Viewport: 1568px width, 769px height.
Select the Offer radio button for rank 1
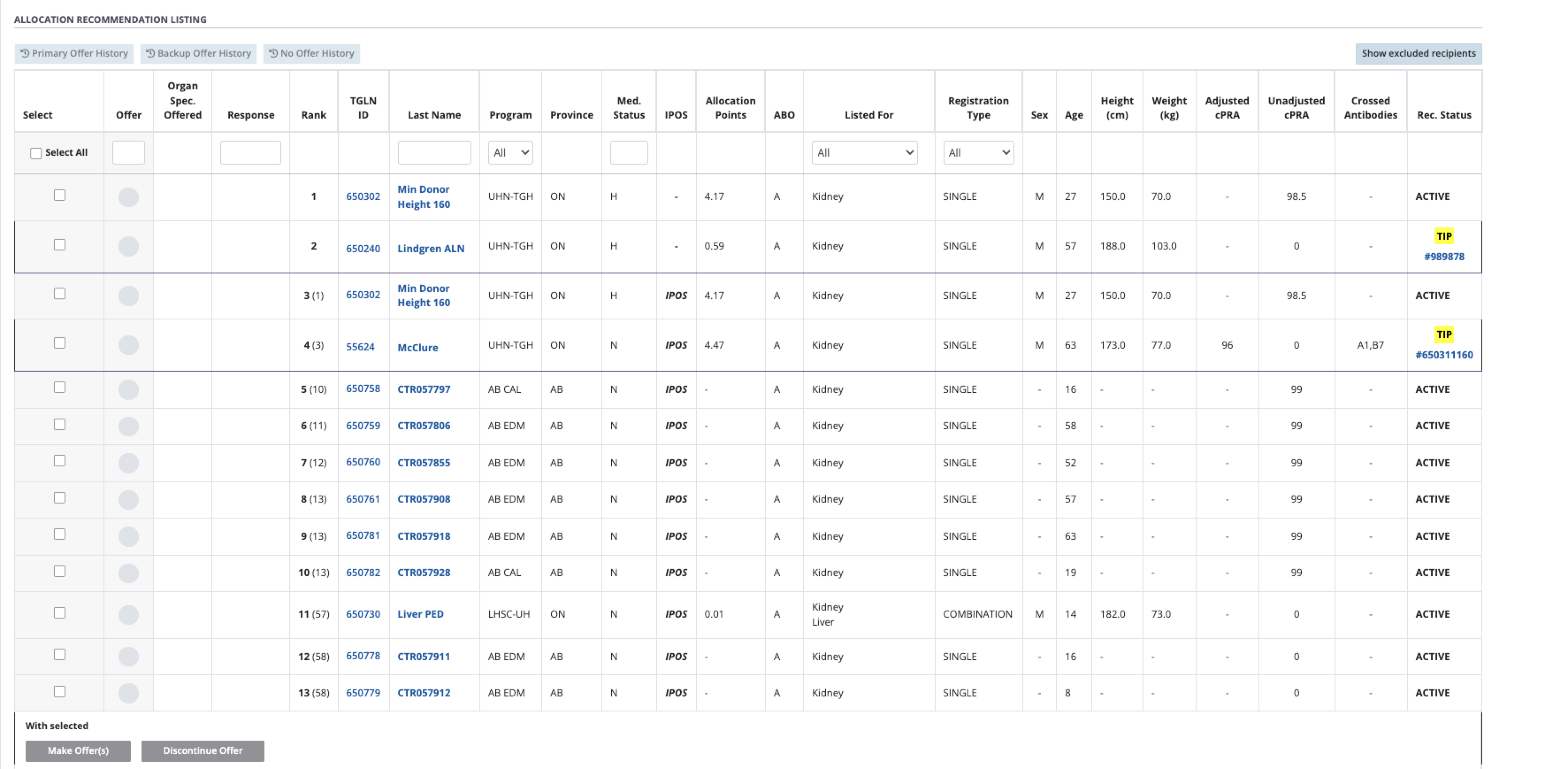point(128,196)
